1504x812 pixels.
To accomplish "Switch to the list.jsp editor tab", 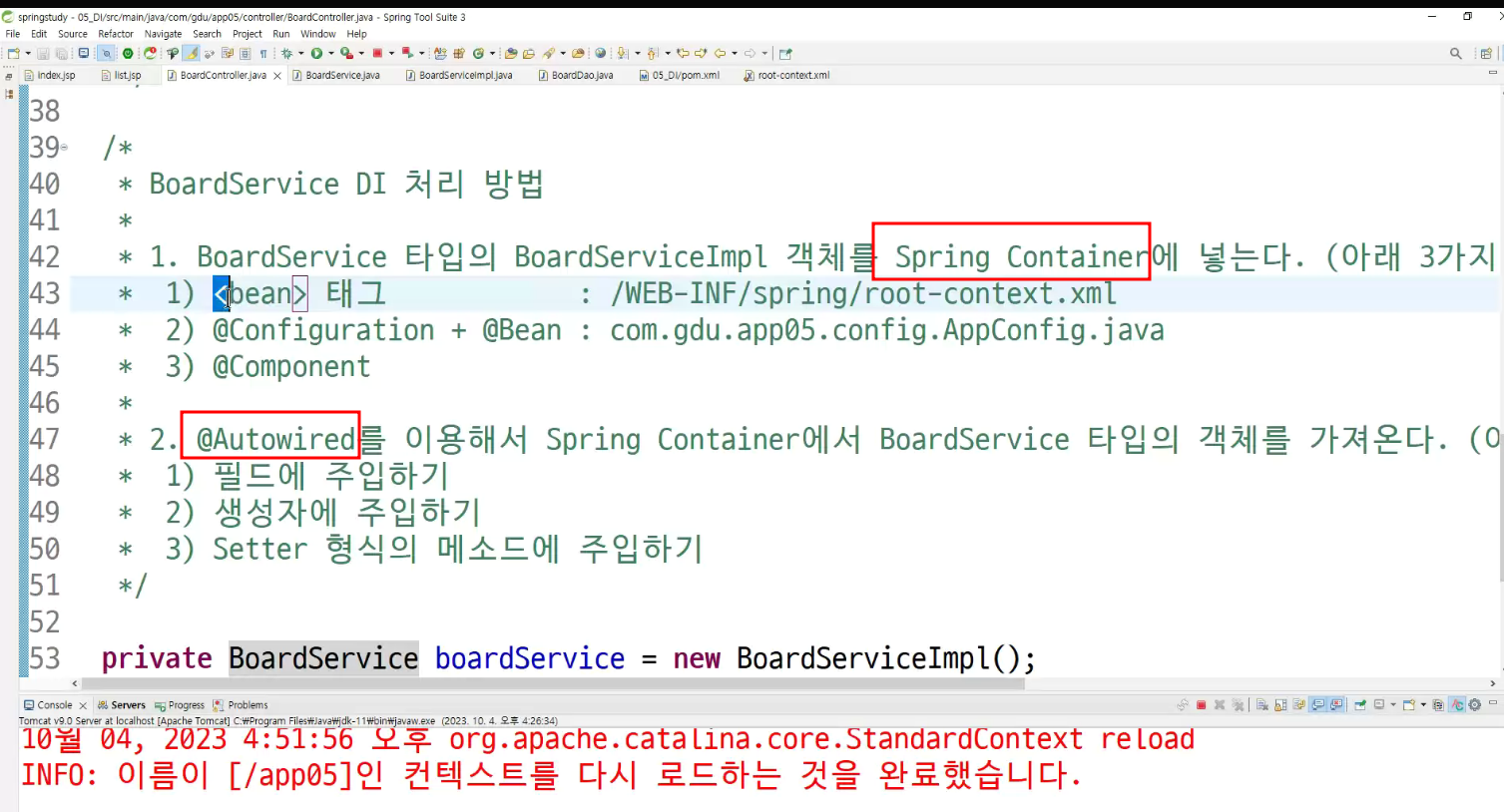I will [x=122, y=75].
